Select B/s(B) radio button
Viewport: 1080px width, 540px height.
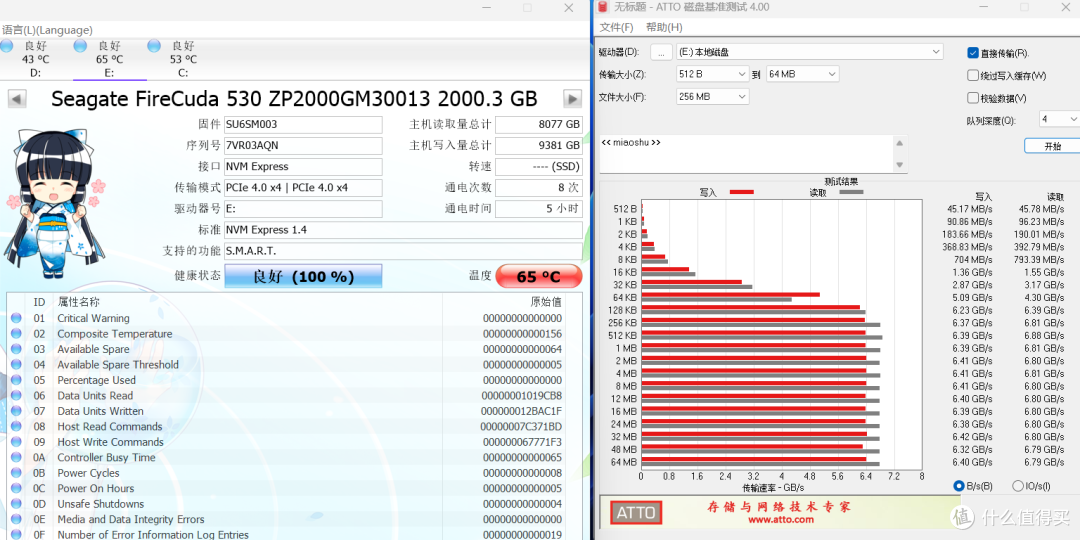(958, 486)
